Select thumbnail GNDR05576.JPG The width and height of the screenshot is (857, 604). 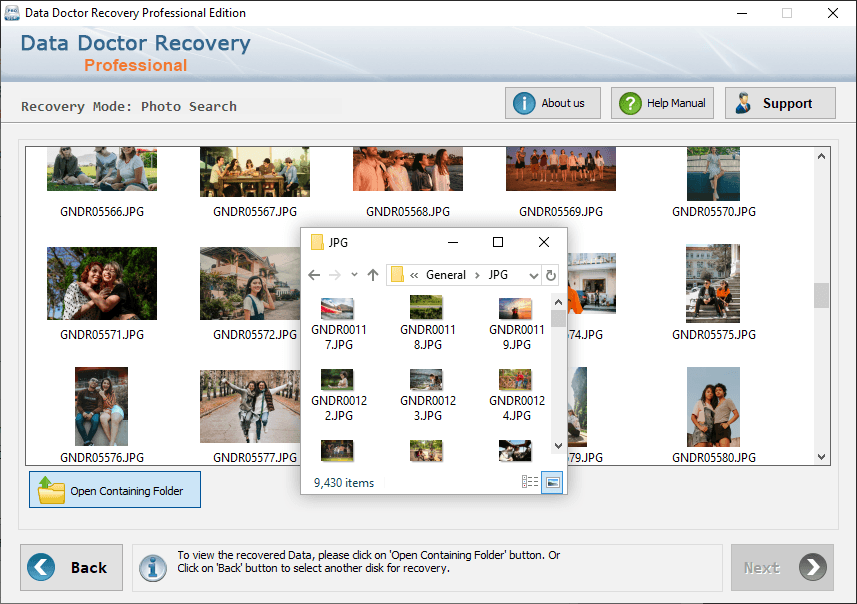[x=102, y=406]
